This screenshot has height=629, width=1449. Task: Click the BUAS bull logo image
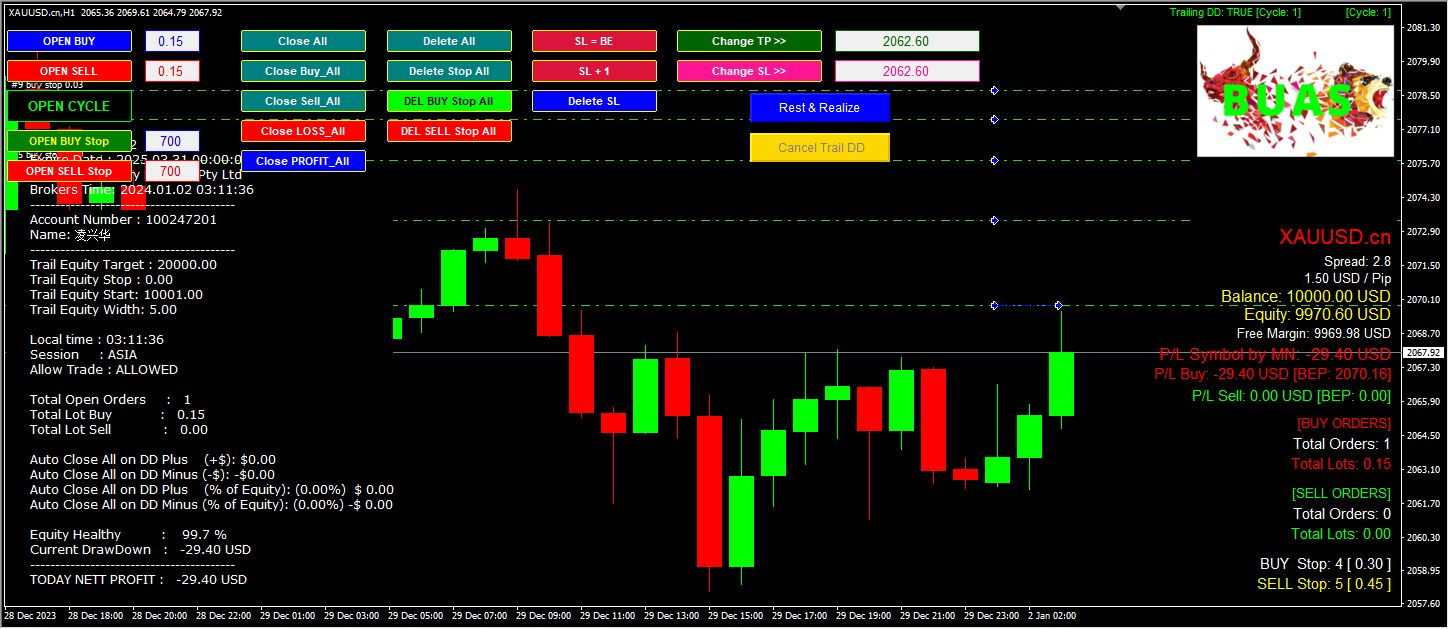pos(1295,91)
